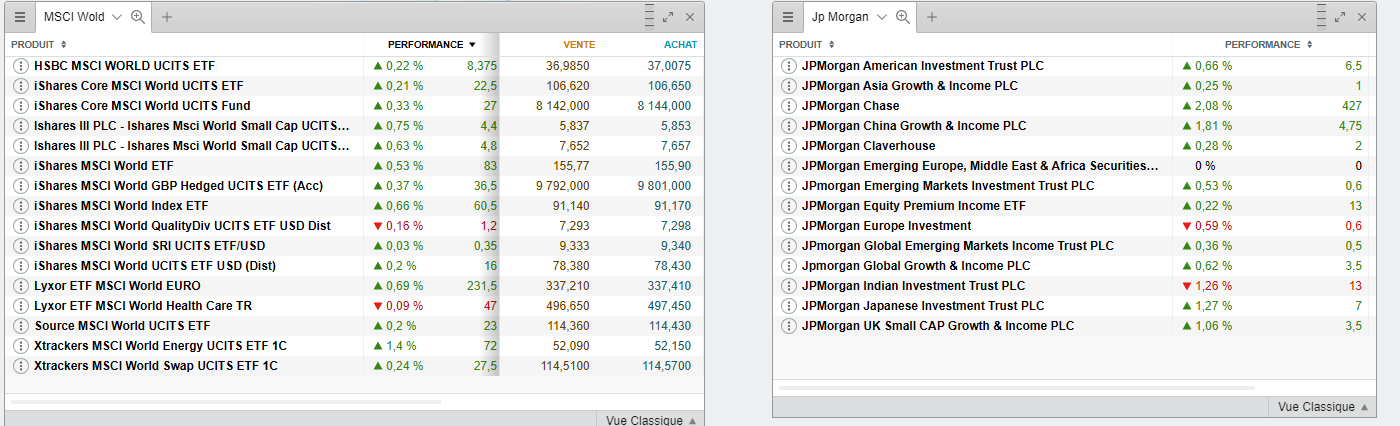Add a new tab in the MSCI Wold panel
Viewport: 1400px width, 426px height.
(167, 17)
